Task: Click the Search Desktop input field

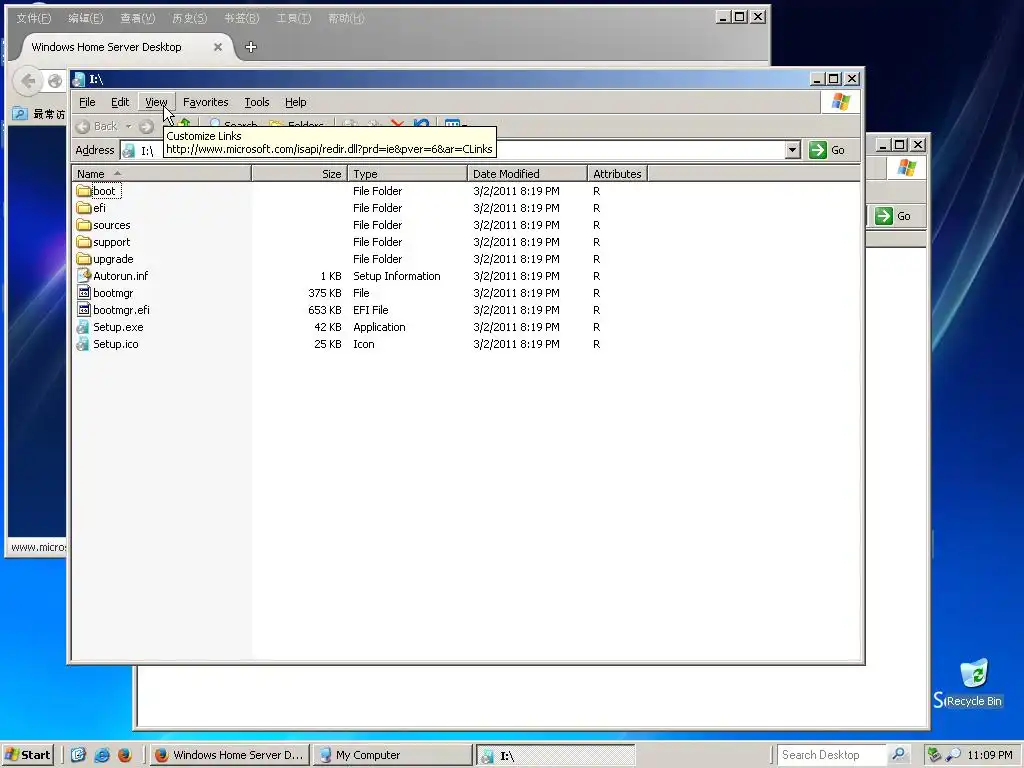Action: pos(833,755)
